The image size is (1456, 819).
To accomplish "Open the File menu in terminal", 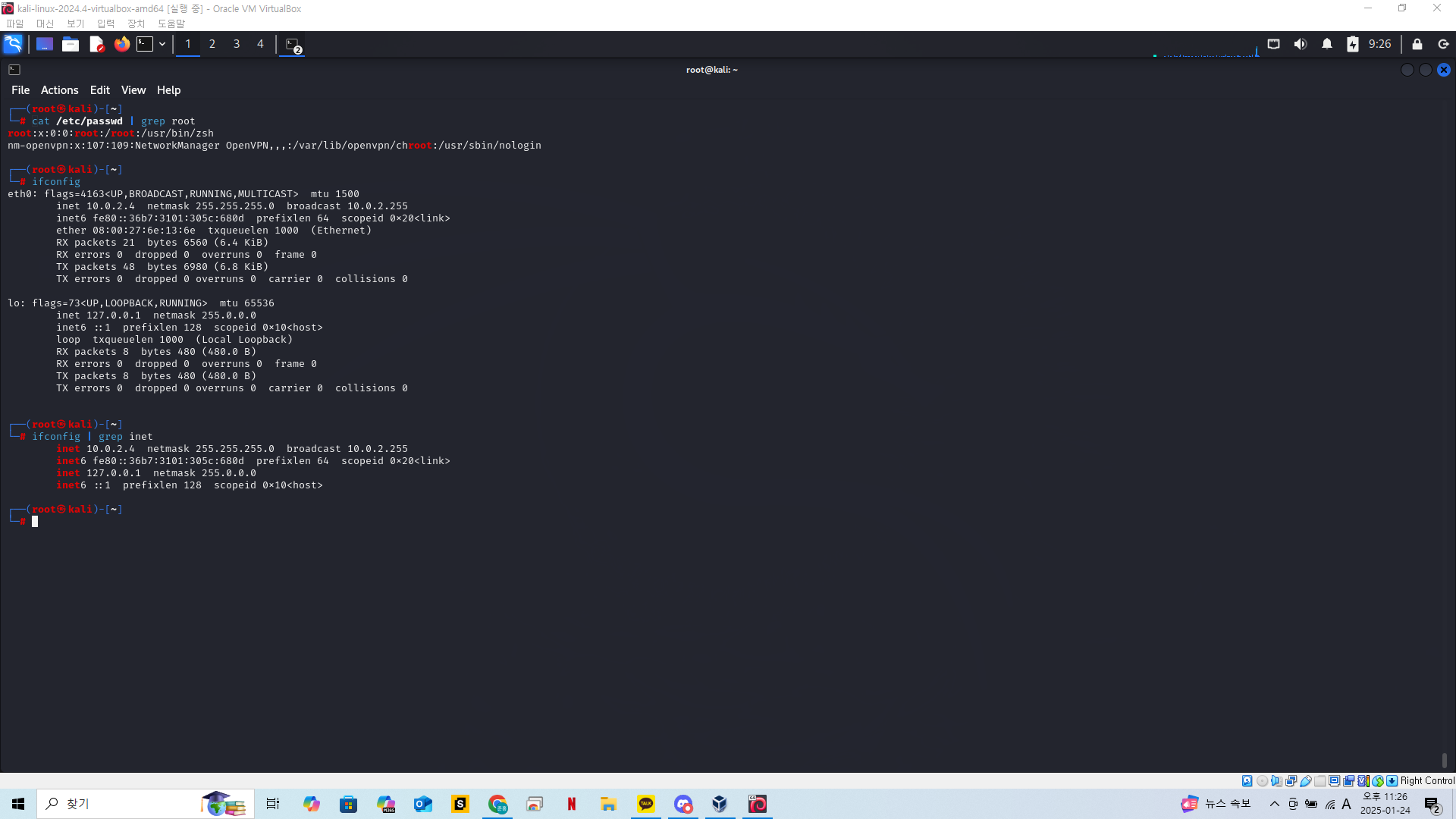I will (x=20, y=89).
